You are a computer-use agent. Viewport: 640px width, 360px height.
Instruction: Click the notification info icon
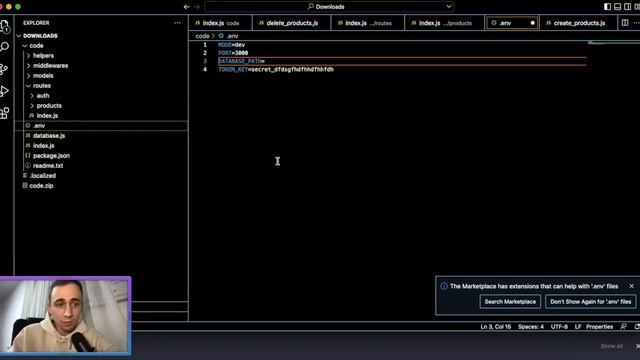click(x=444, y=286)
